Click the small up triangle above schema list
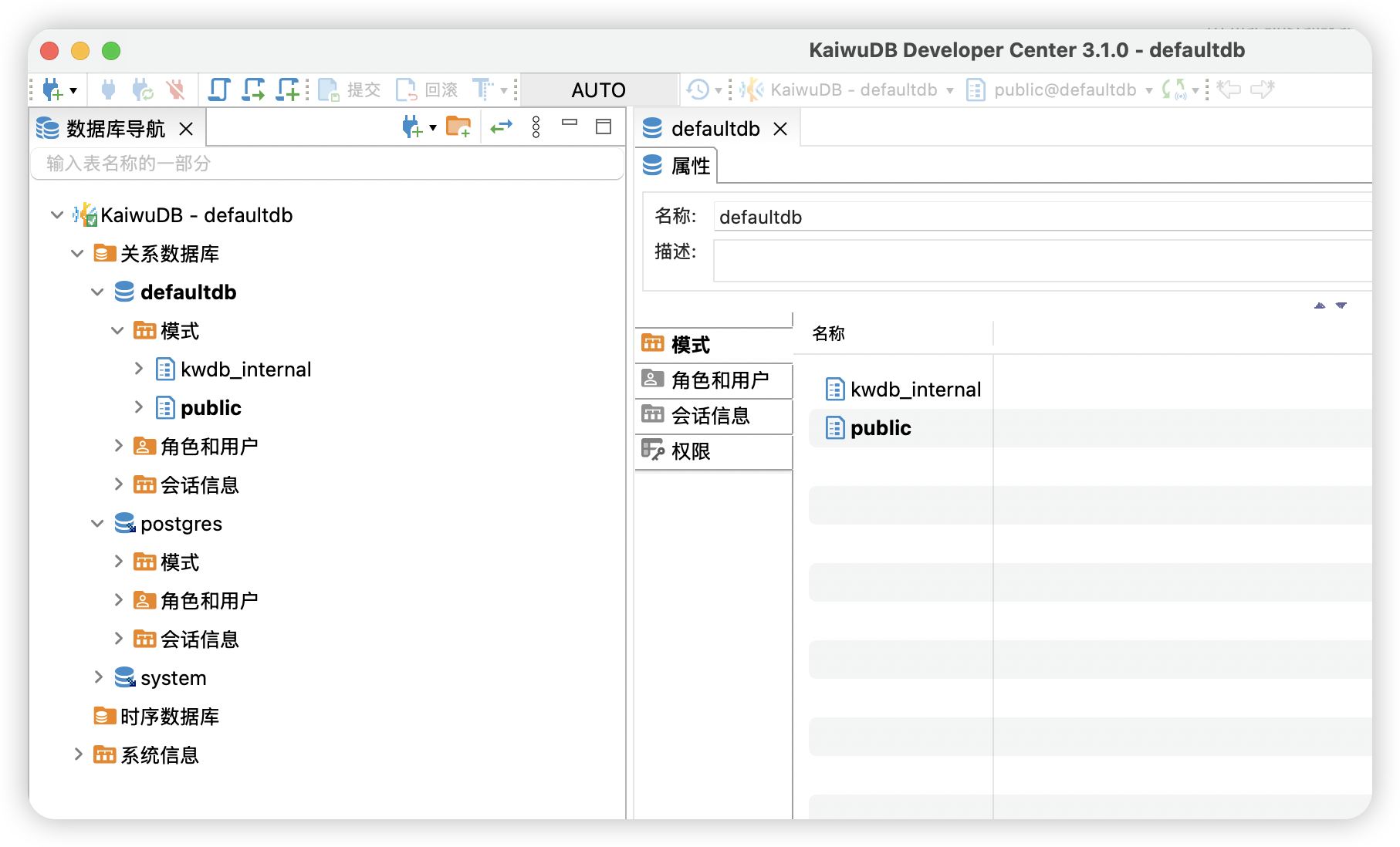 1320,305
